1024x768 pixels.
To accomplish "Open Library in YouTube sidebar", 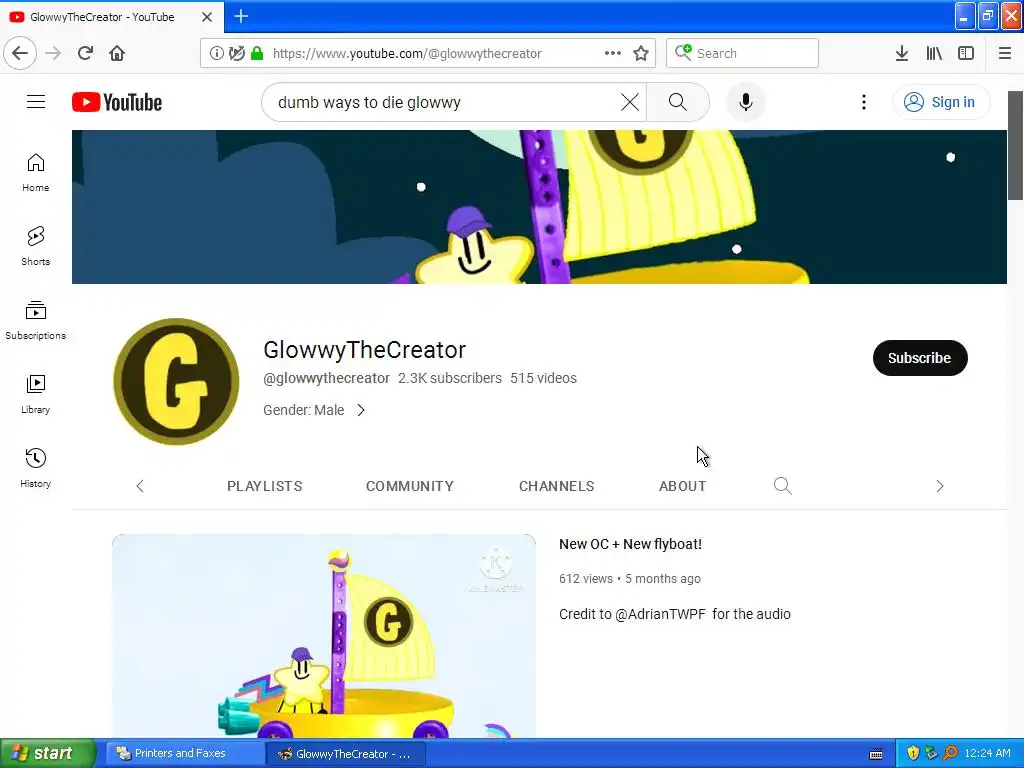I will point(36,394).
